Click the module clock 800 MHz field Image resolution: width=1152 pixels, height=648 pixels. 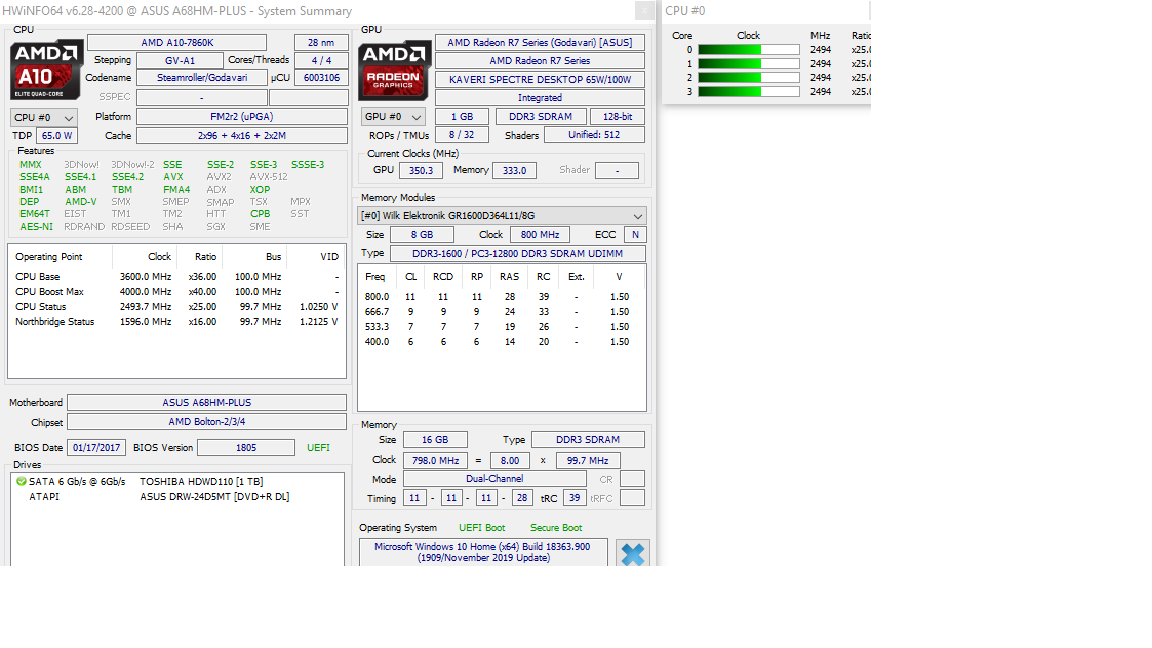point(540,234)
